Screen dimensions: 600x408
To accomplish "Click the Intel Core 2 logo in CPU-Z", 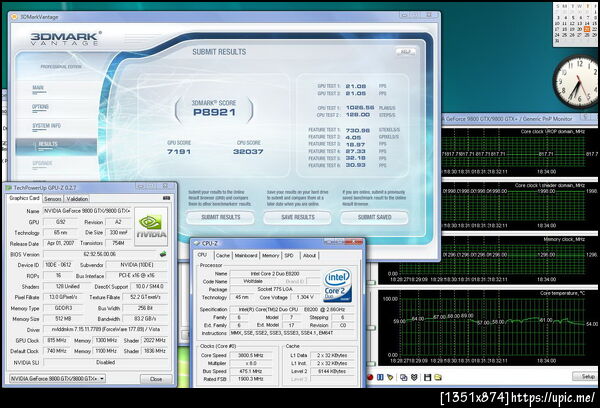I will point(338,286).
